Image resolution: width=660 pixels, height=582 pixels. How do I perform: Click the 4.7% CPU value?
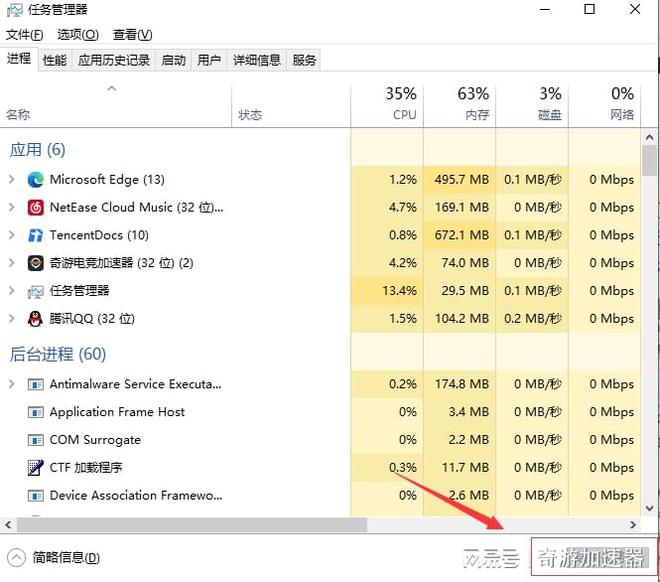pos(403,207)
